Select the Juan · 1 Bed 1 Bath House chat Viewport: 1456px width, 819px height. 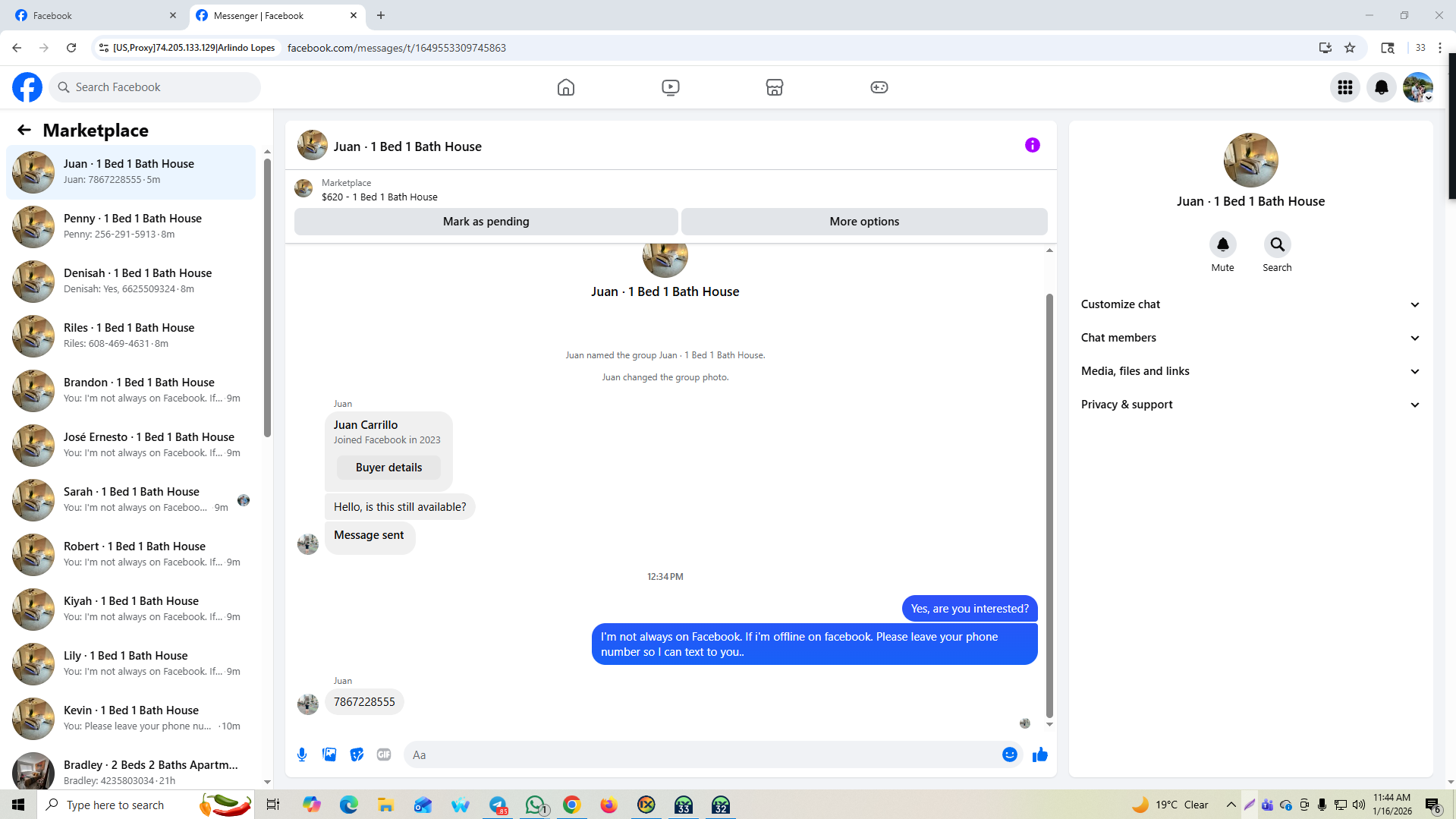click(131, 172)
